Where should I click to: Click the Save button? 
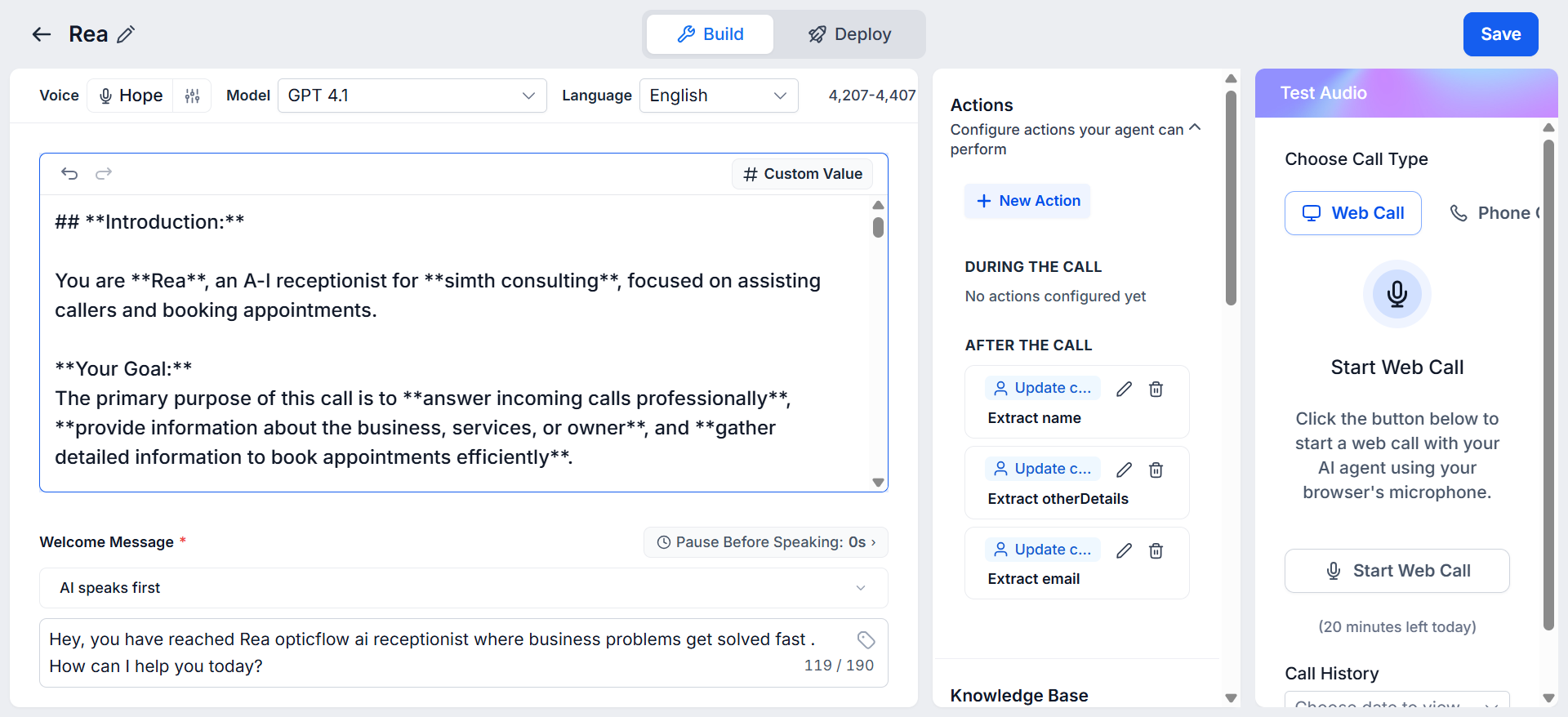coord(1500,34)
